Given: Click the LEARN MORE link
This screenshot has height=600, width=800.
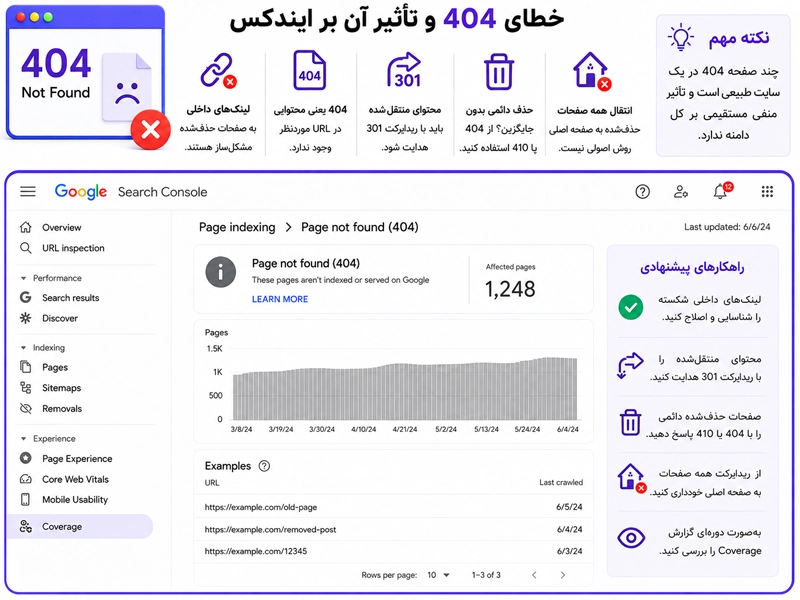Looking at the screenshot, I should (x=280, y=299).
